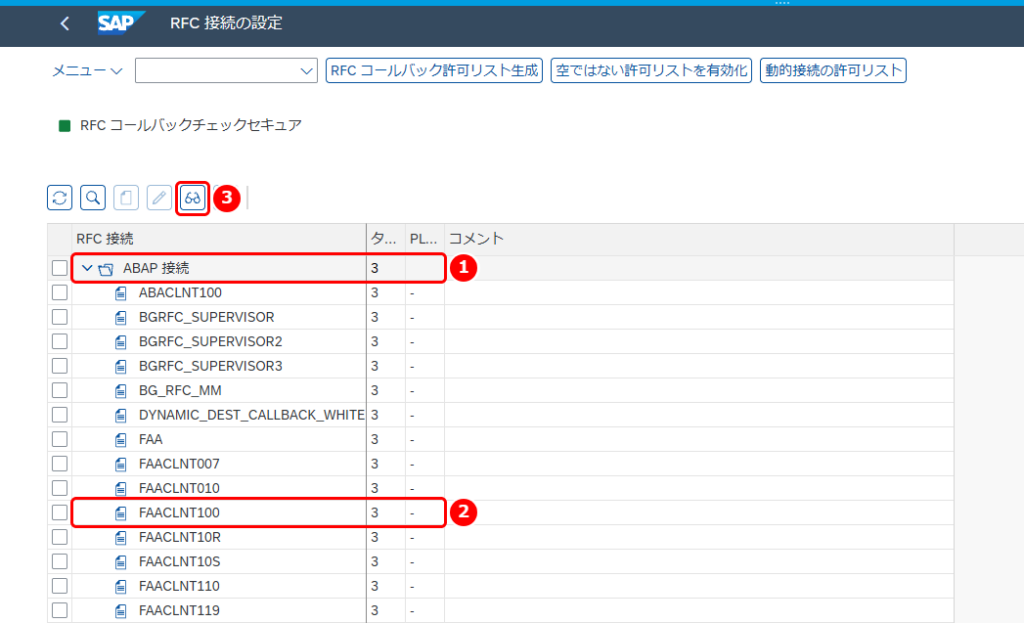Click the ABAP 接続 folder icon
Screen dimensions: 1024x623
pos(106,268)
